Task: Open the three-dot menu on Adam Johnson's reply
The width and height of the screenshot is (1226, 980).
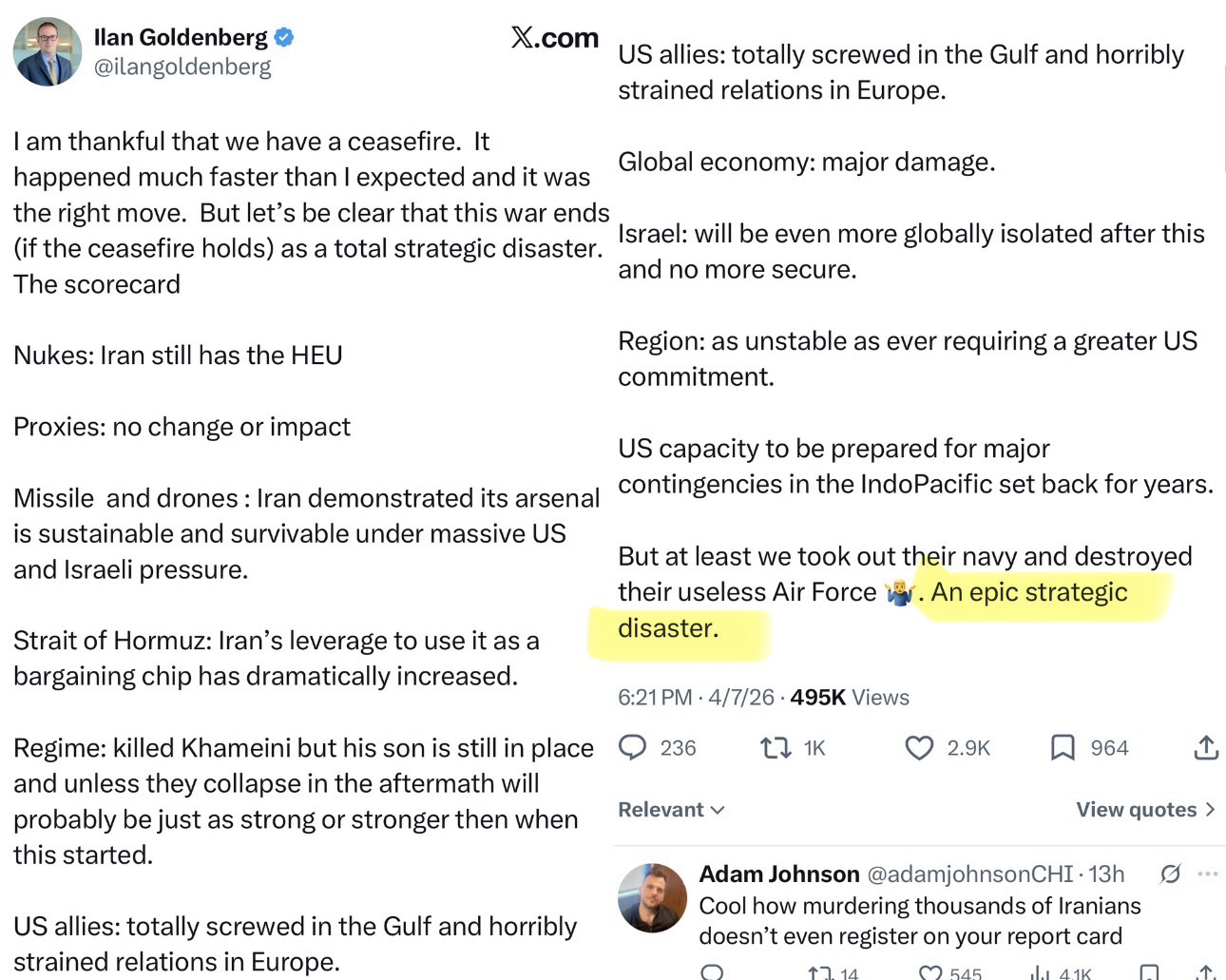Action: (1208, 874)
